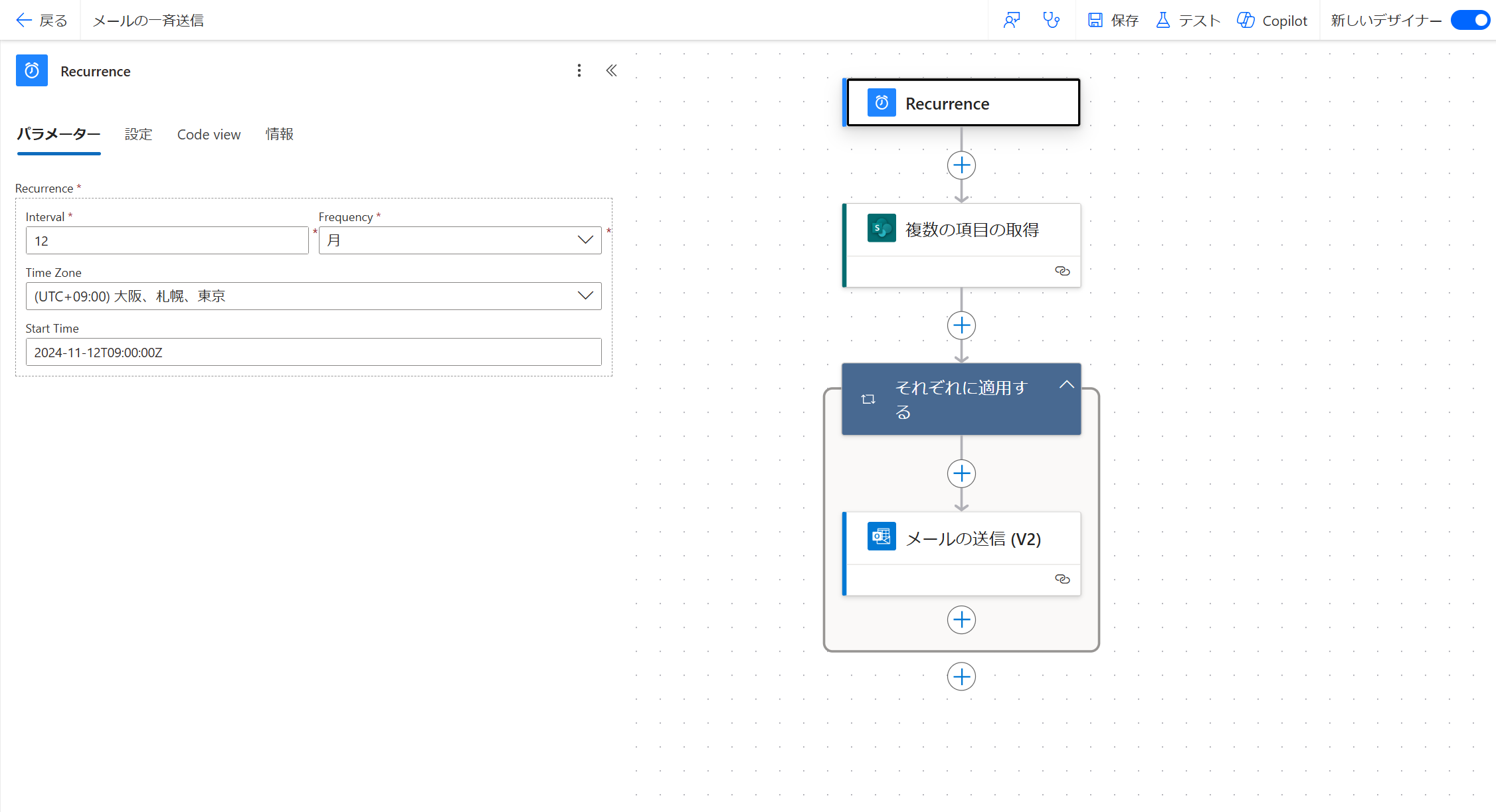This screenshot has height=812, width=1496.
Task: Click the plus button directly below Recurrence node
Action: (961, 165)
